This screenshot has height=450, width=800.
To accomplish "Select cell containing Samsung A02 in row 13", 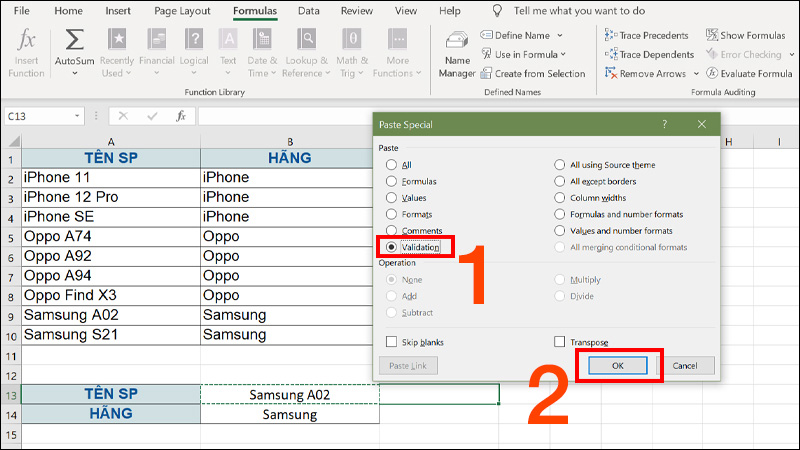I will [x=290, y=394].
